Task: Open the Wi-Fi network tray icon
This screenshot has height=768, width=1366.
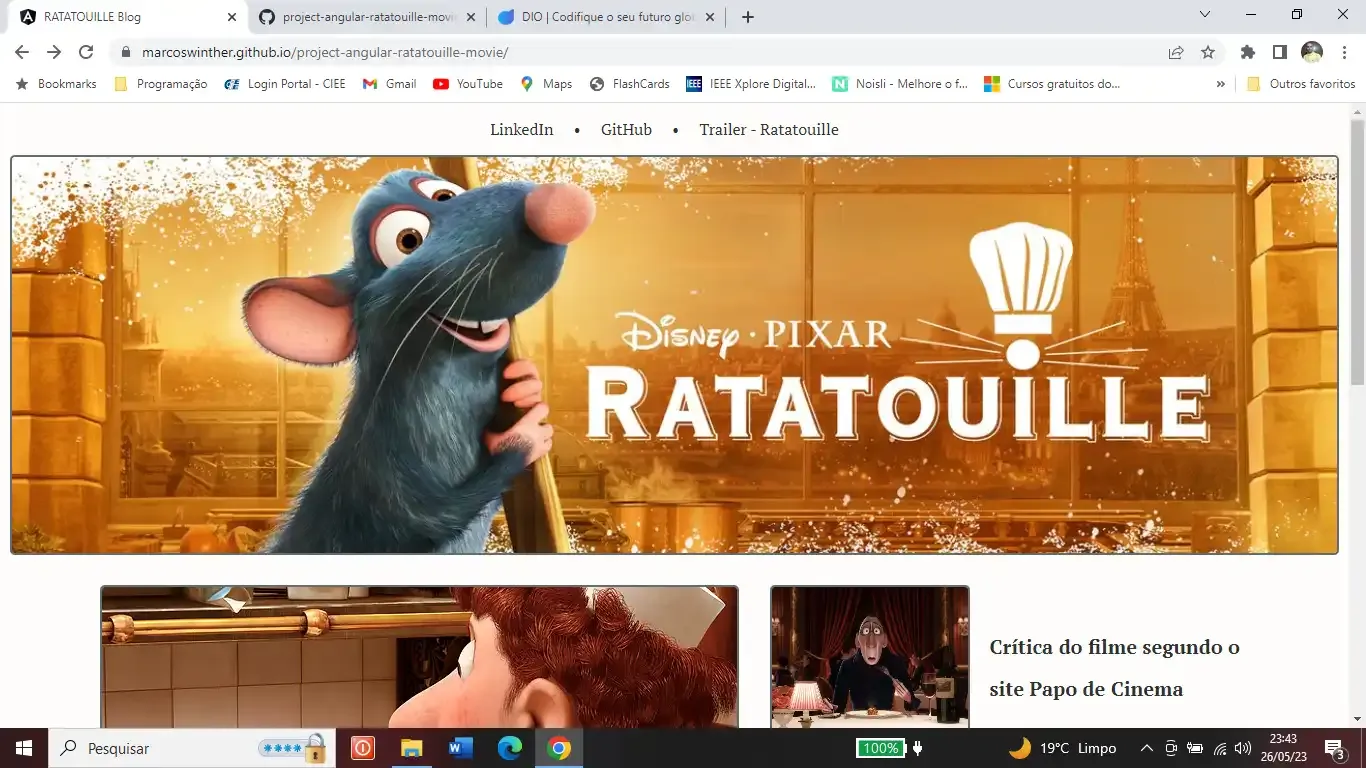Action: tap(1220, 748)
